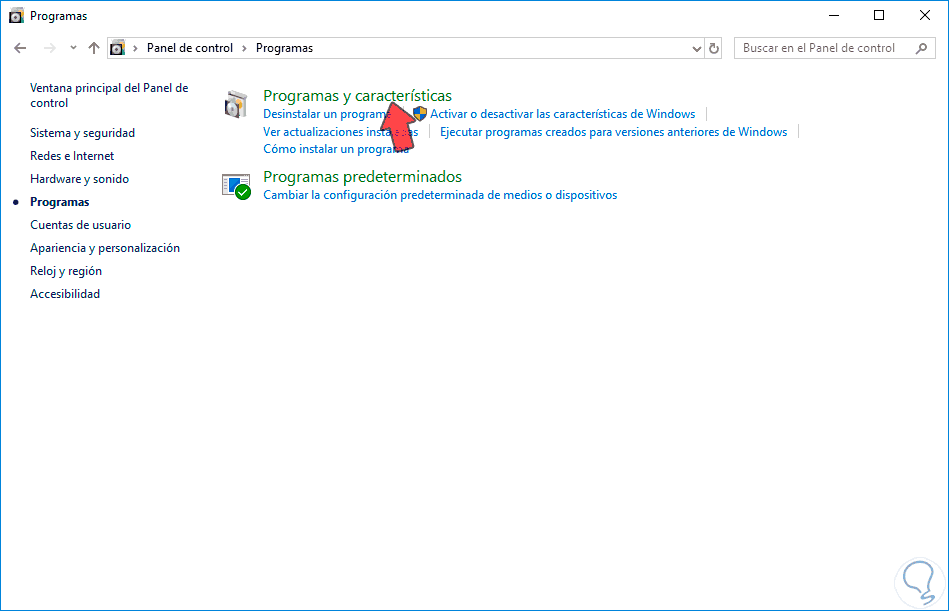Click the search magnifier icon
Image resolution: width=949 pixels, height=611 pixels.
click(x=921, y=48)
